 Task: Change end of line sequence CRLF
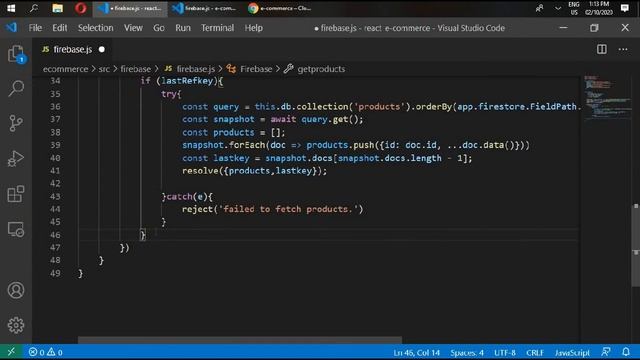tap(535, 352)
